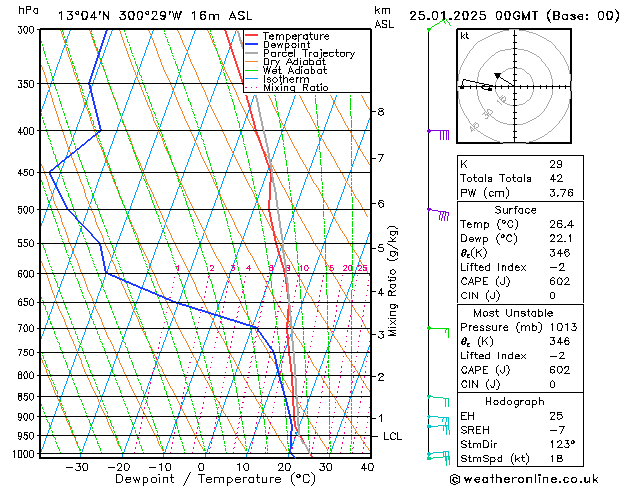Click the surface Temp (°C) value 26.4
Screen dimensions: 629x486
point(562,224)
